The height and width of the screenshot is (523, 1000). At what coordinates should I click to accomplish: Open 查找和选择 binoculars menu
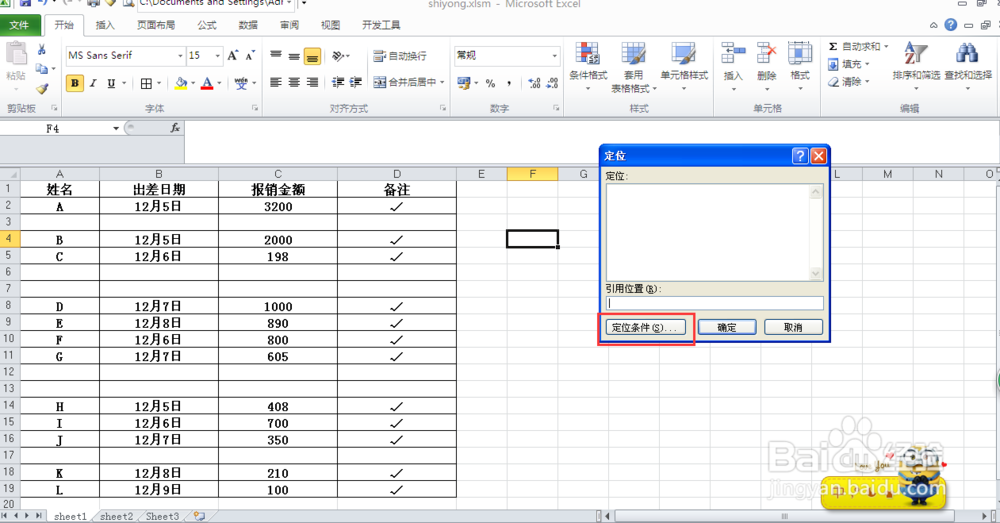pos(967,66)
